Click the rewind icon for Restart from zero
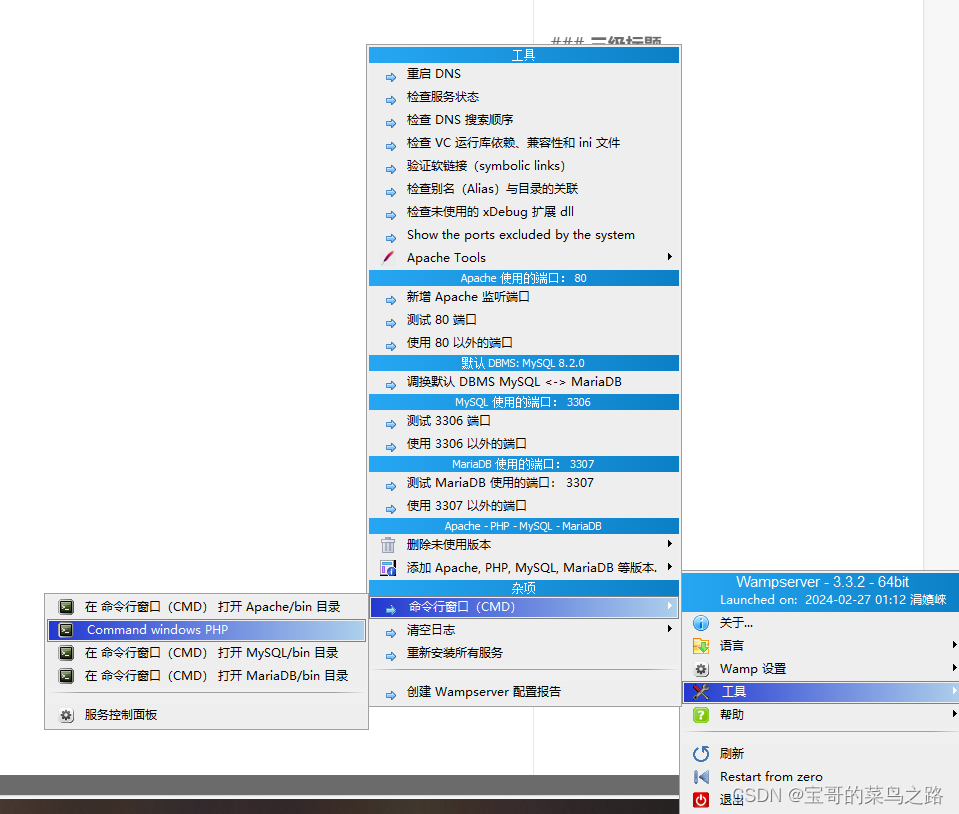 [701, 777]
